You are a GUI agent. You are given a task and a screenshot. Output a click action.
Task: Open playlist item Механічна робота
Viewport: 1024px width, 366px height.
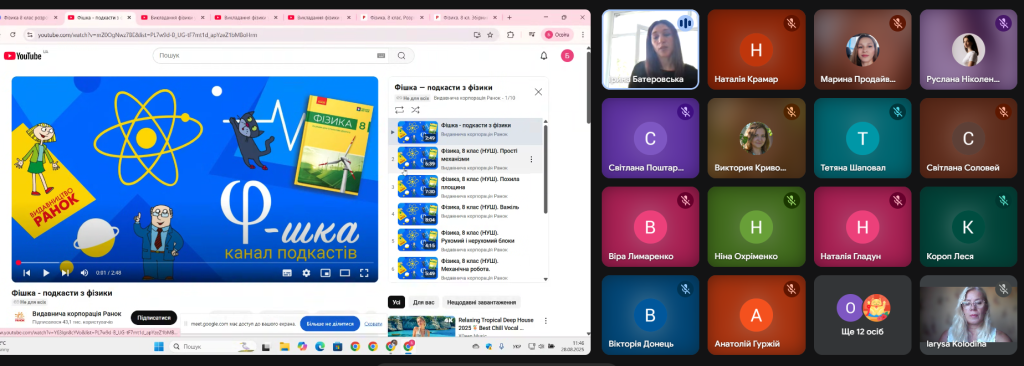(466, 268)
